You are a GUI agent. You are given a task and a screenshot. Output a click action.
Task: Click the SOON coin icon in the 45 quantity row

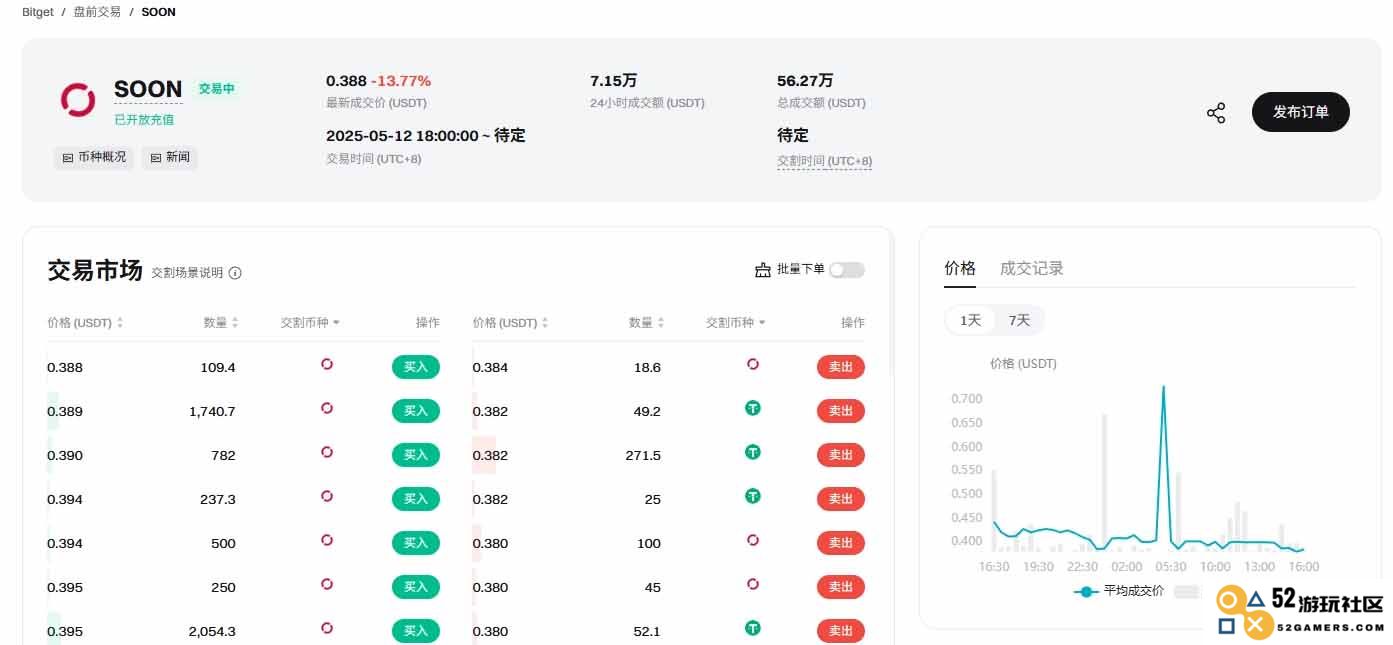click(x=753, y=584)
